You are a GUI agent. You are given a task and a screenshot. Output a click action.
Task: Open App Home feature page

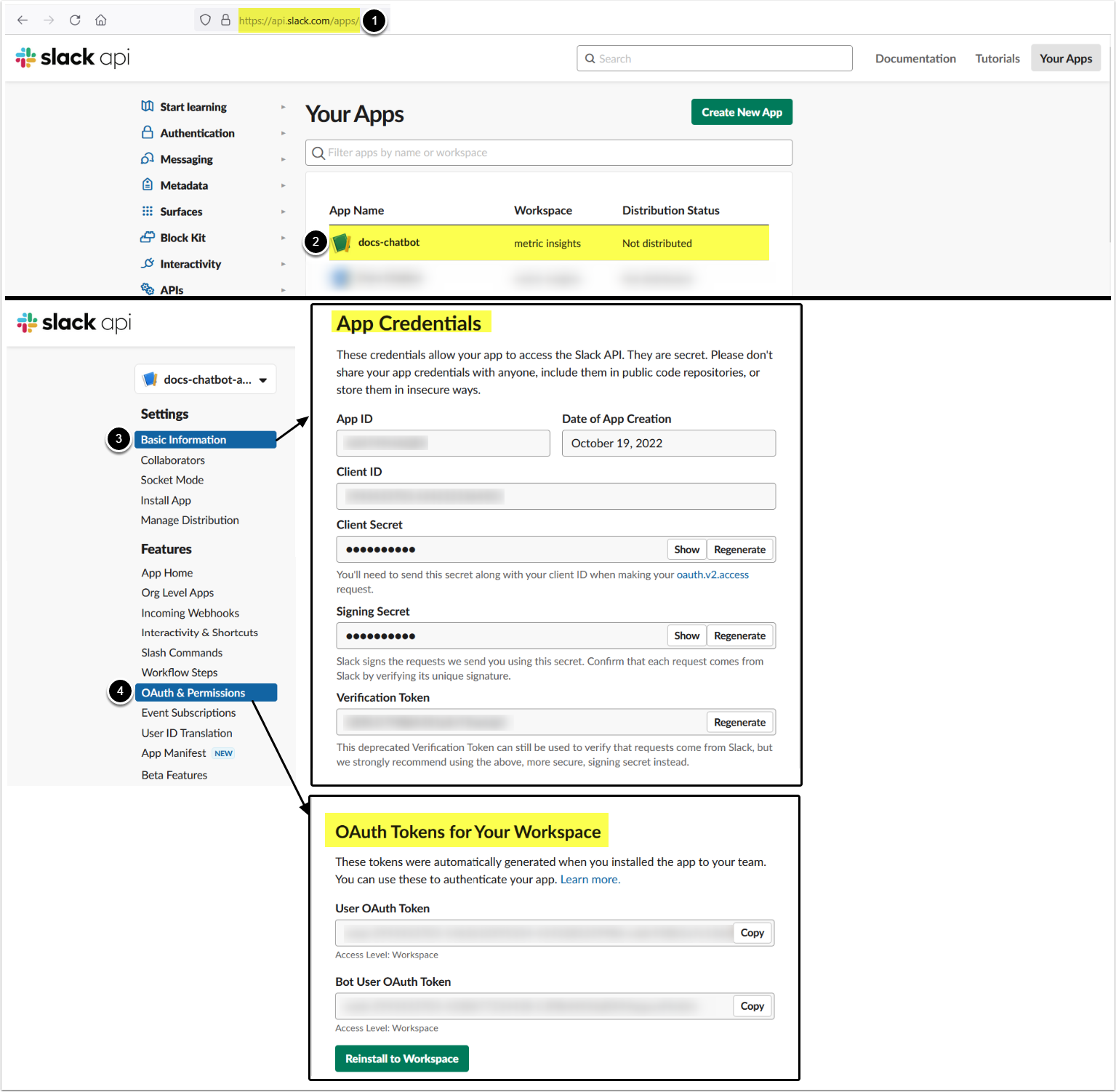(167, 573)
